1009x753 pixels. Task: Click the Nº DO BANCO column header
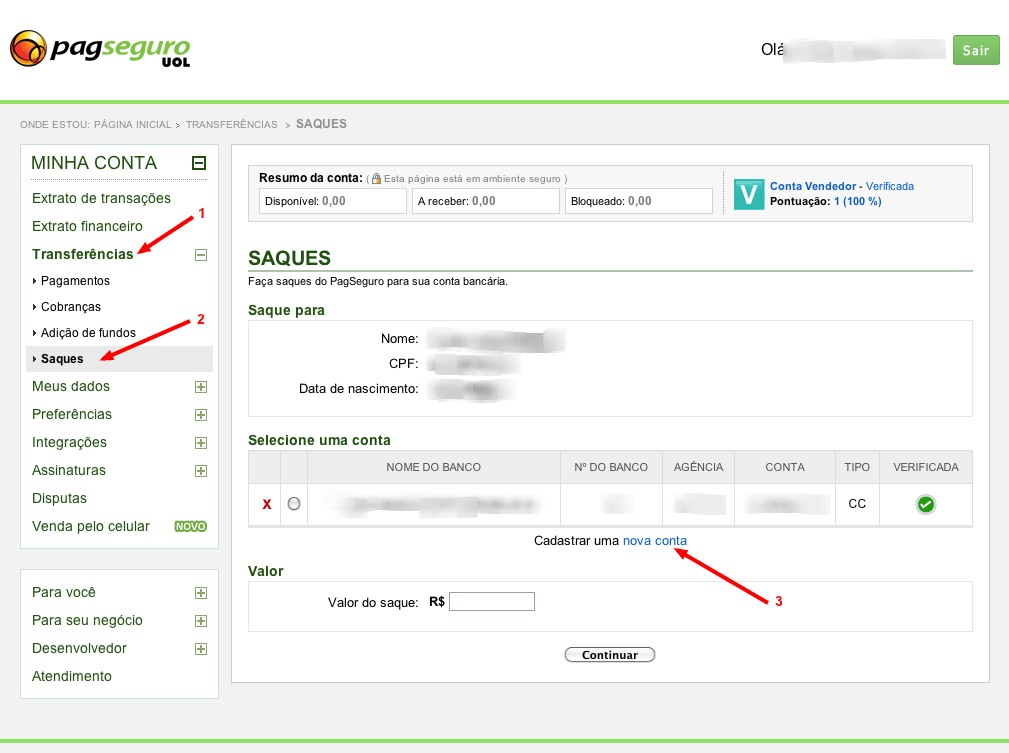(x=611, y=467)
